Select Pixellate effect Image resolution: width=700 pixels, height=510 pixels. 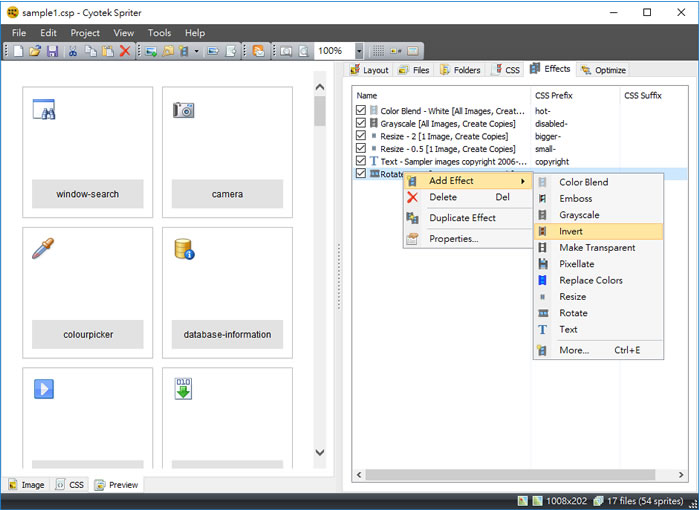(598, 264)
